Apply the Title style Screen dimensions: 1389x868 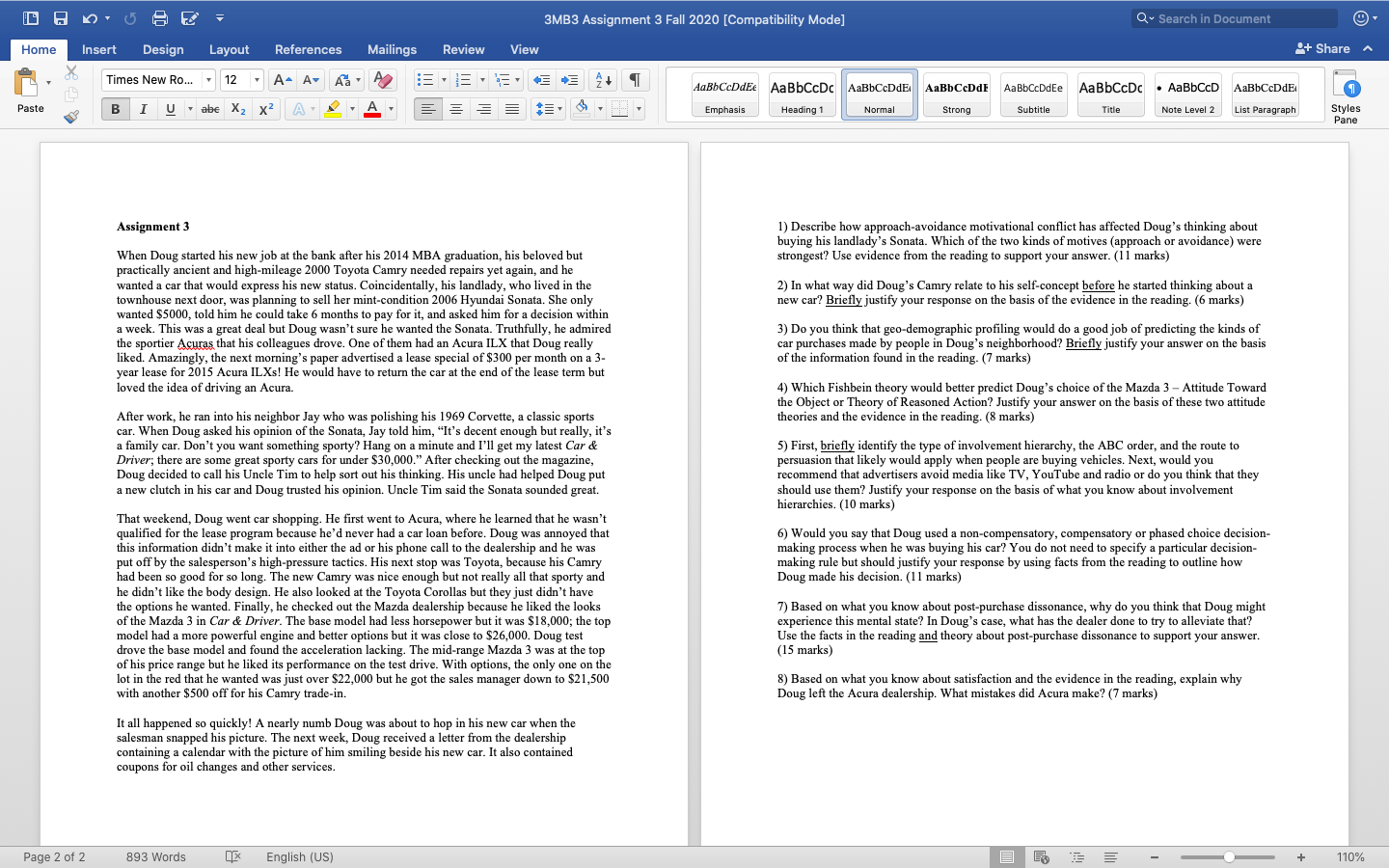coord(1111,95)
